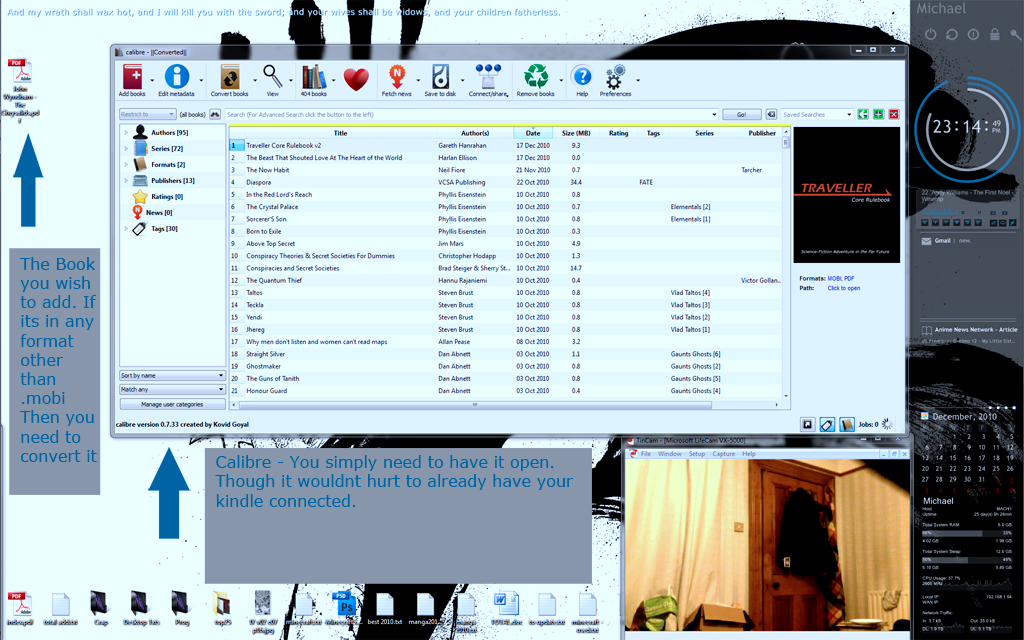Screen dimensions: 1024x640
Task: Open the Sort by name dropdown
Action: click(172, 376)
